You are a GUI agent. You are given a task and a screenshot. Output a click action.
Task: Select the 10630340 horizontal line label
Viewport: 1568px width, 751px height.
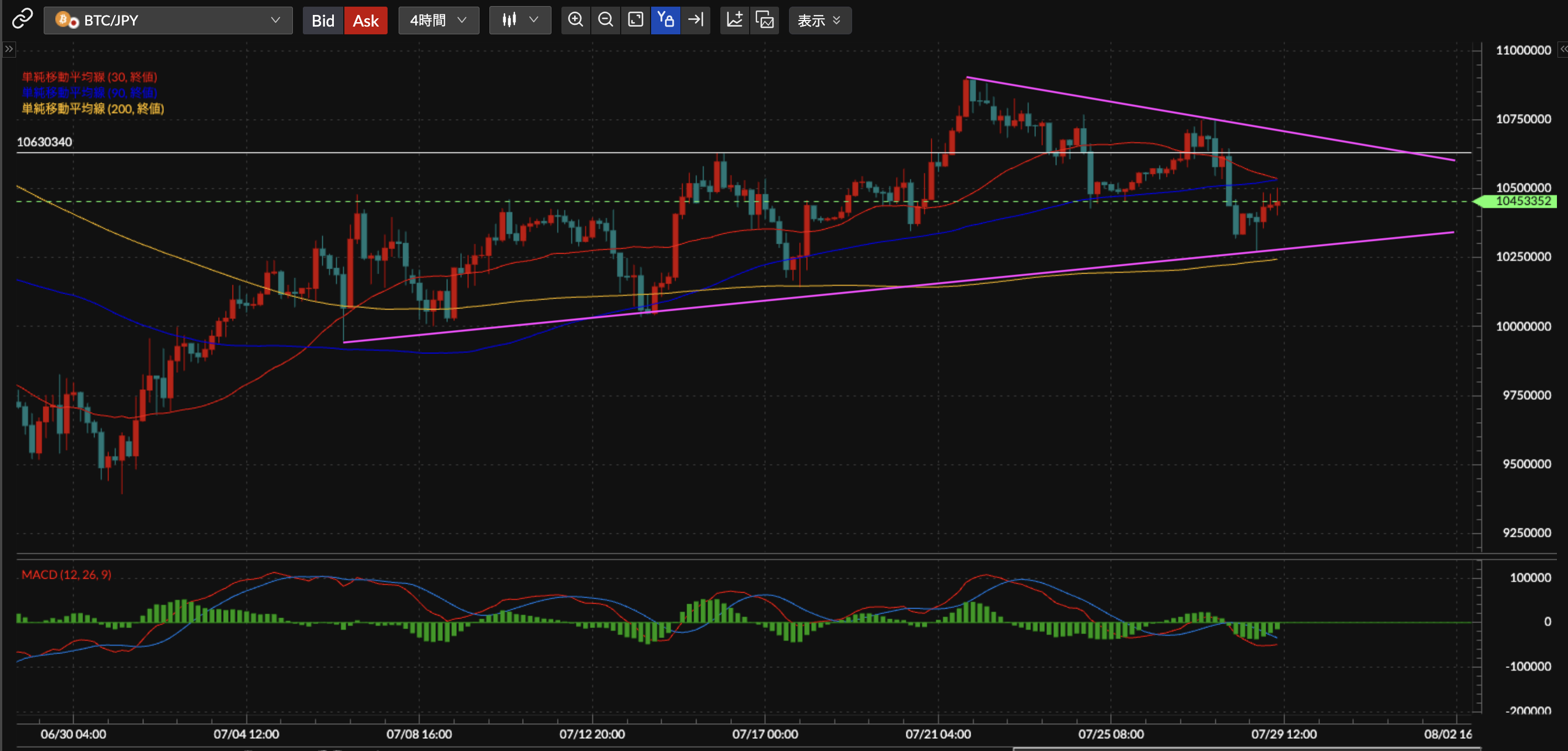44,142
